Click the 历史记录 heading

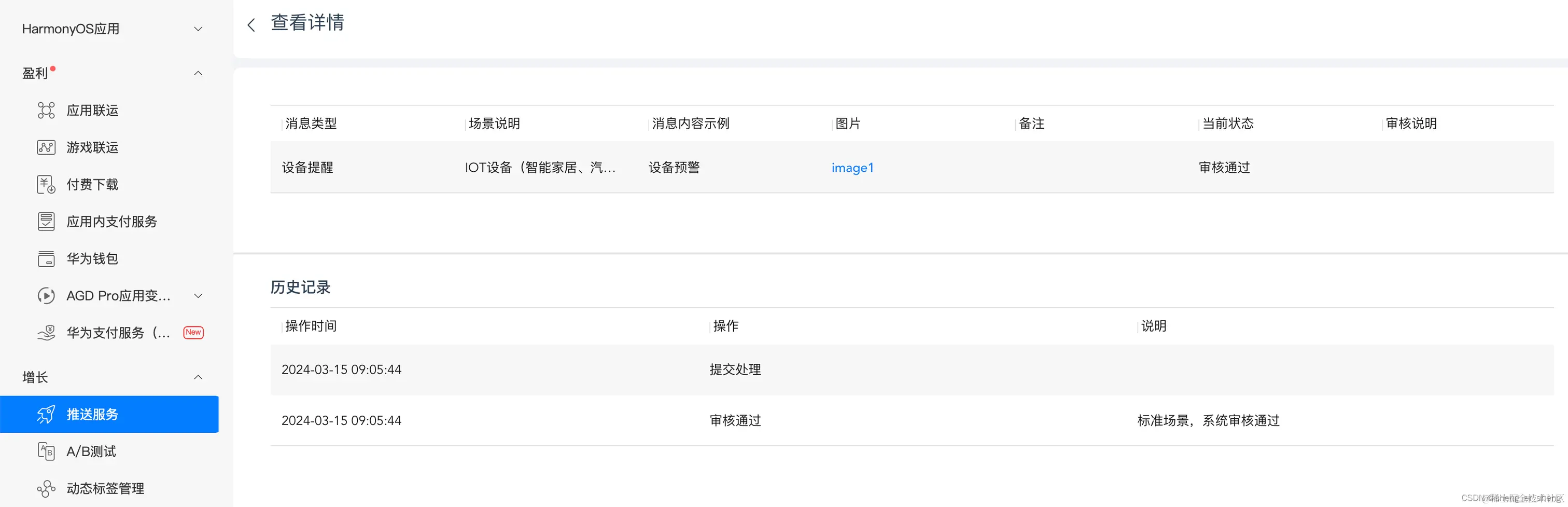point(300,287)
